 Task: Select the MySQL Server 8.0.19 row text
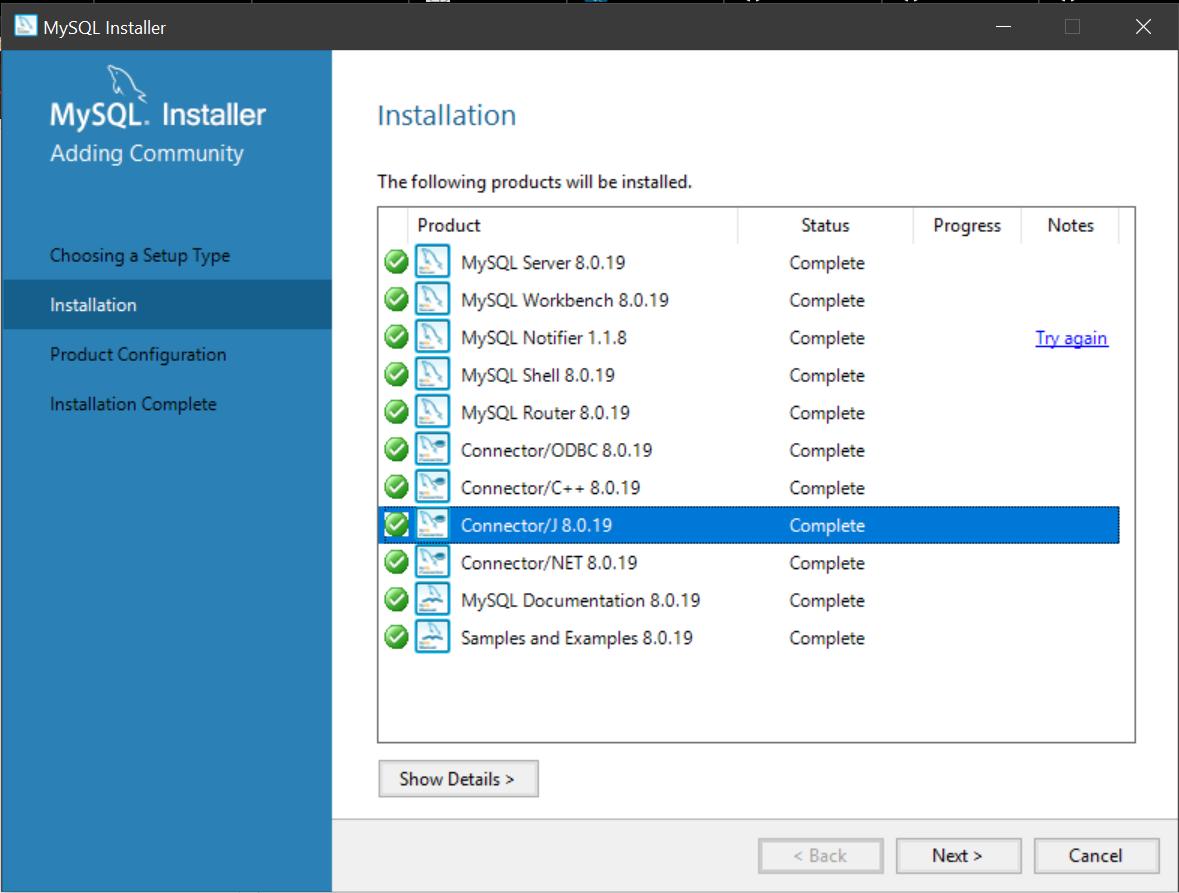click(x=543, y=263)
